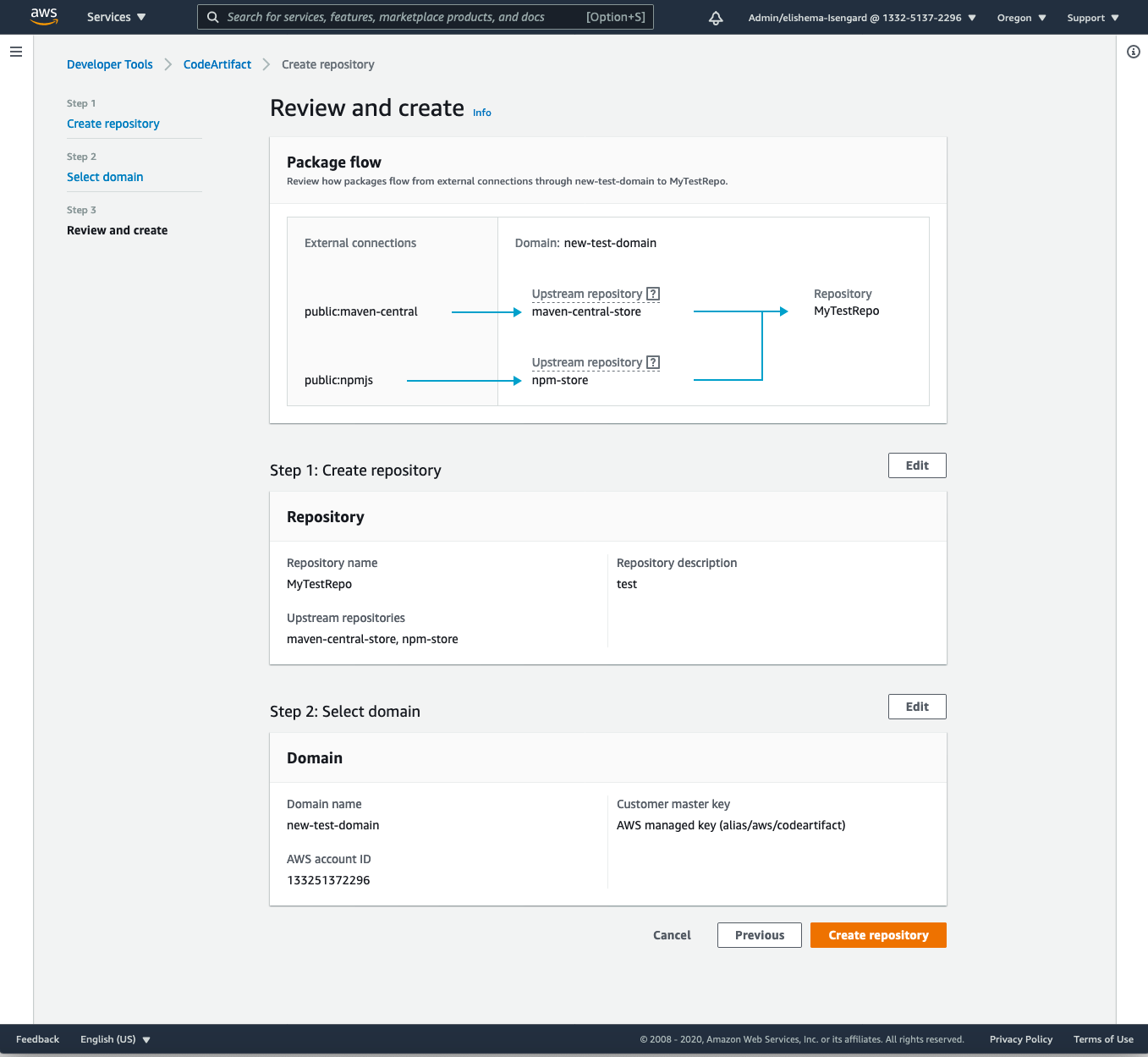Click MyTestRepo value under Repository name
The image size is (1148, 1057).
click(319, 584)
